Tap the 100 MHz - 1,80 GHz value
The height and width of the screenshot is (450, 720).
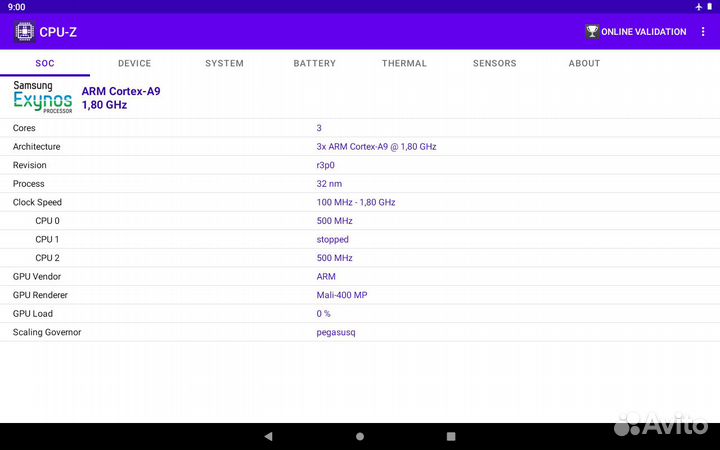[x=356, y=202]
